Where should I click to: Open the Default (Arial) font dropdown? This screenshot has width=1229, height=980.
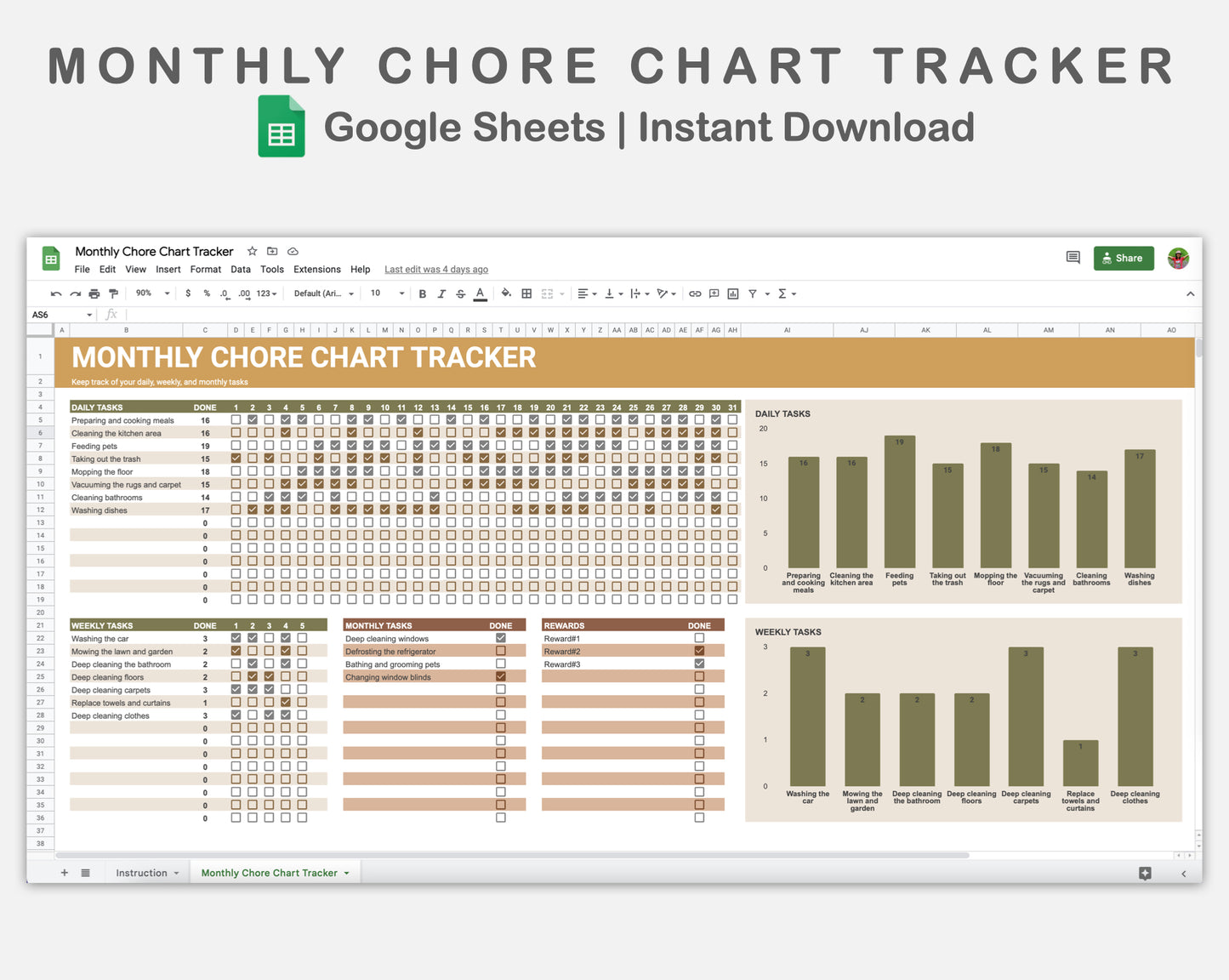click(x=323, y=293)
